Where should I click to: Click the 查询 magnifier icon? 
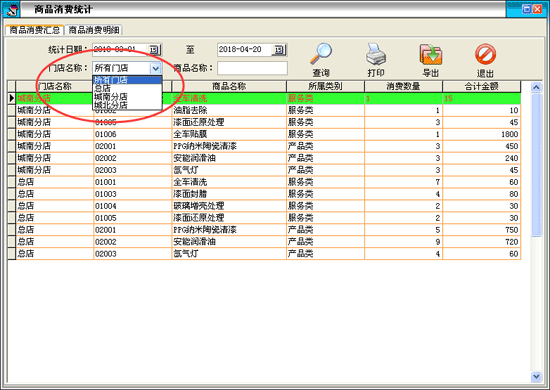(x=321, y=54)
